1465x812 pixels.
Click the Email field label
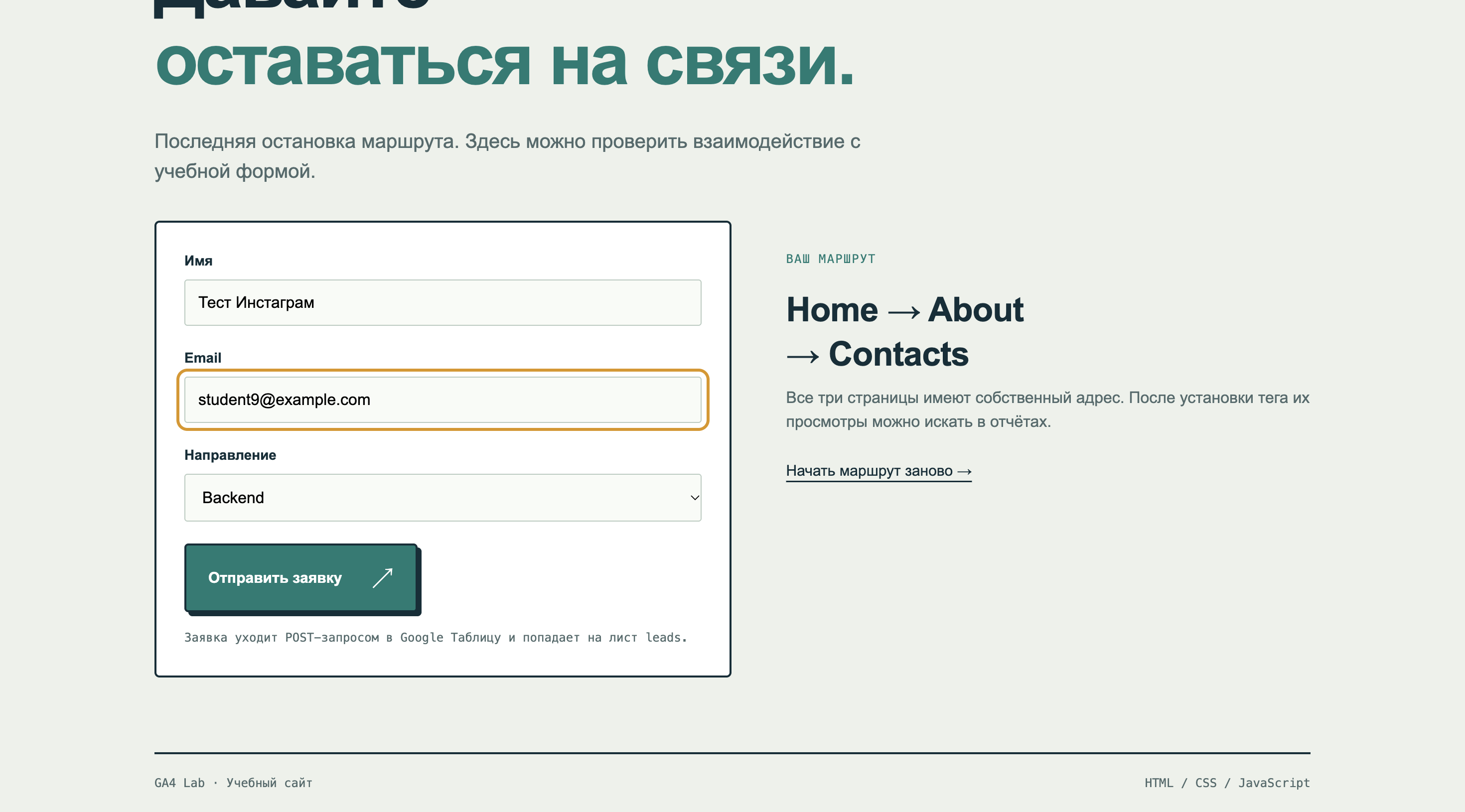coord(202,358)
